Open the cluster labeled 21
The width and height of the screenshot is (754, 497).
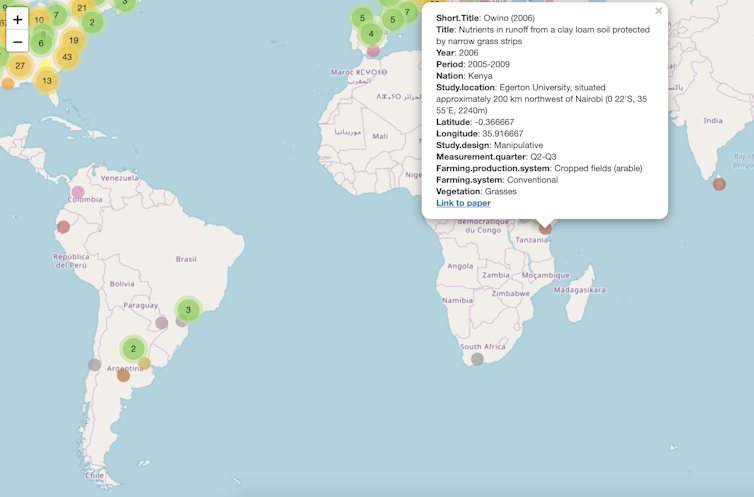pos(82,8)
